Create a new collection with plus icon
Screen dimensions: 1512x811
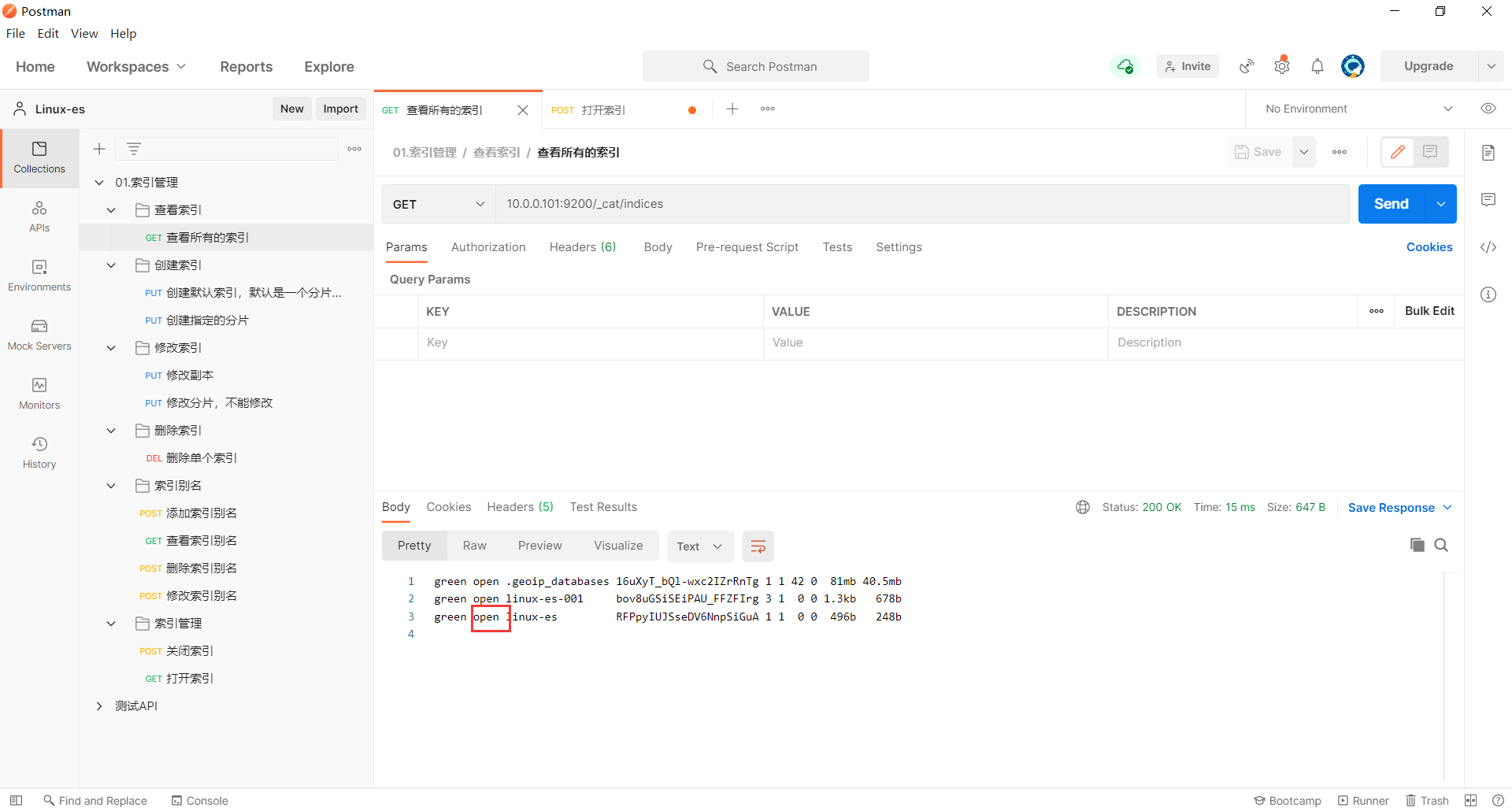pyautogui.click(x=99, y=149)
